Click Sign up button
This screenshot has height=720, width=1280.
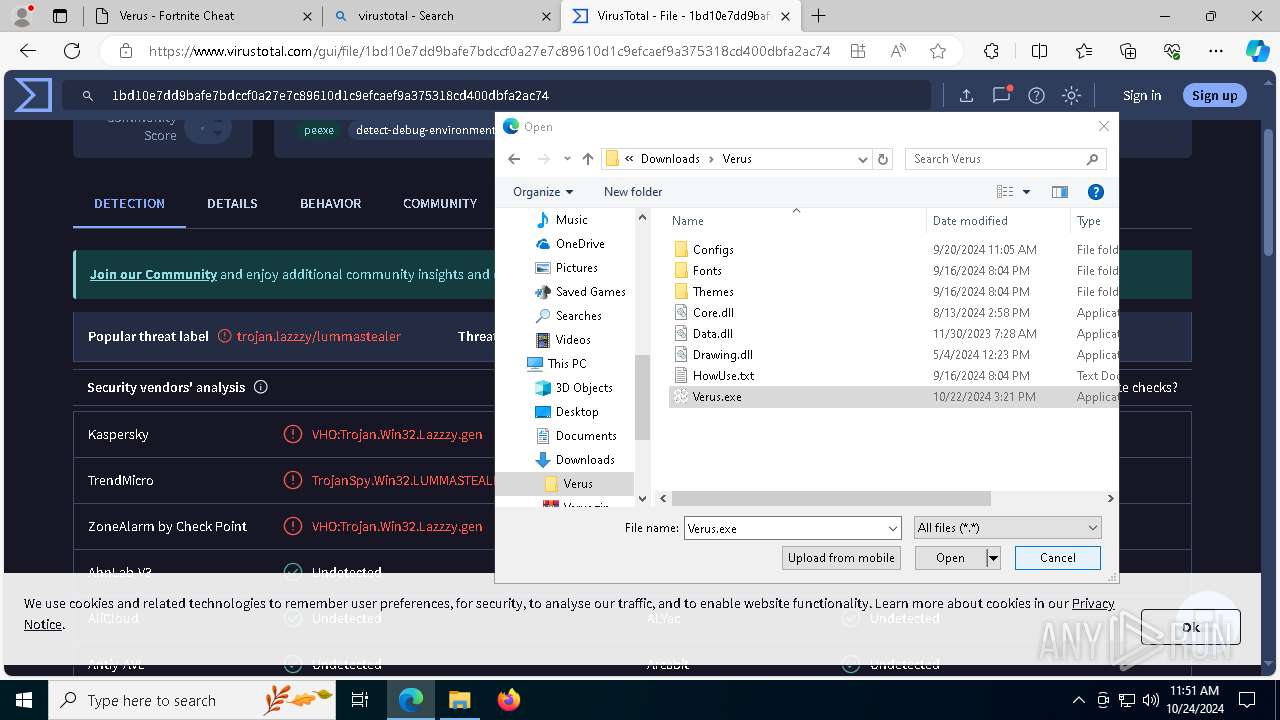click(x=1215, y=95)
